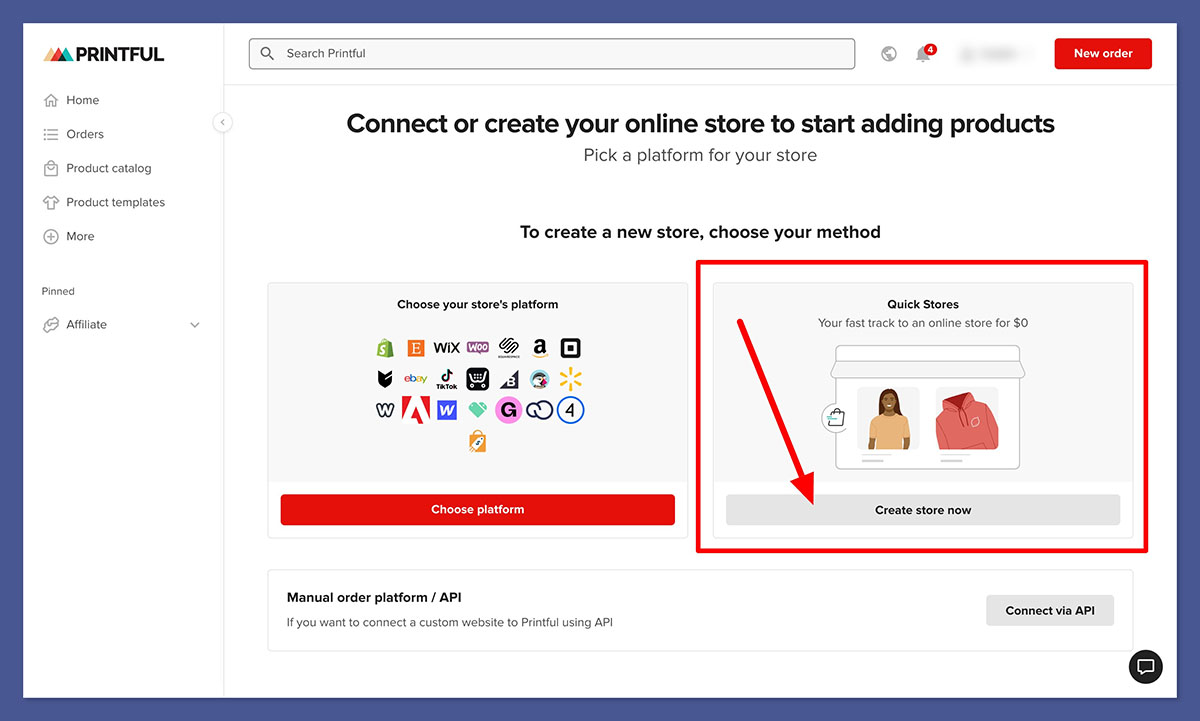Expand the Affiliate section in the sidebar

click(x=195, y=324)
